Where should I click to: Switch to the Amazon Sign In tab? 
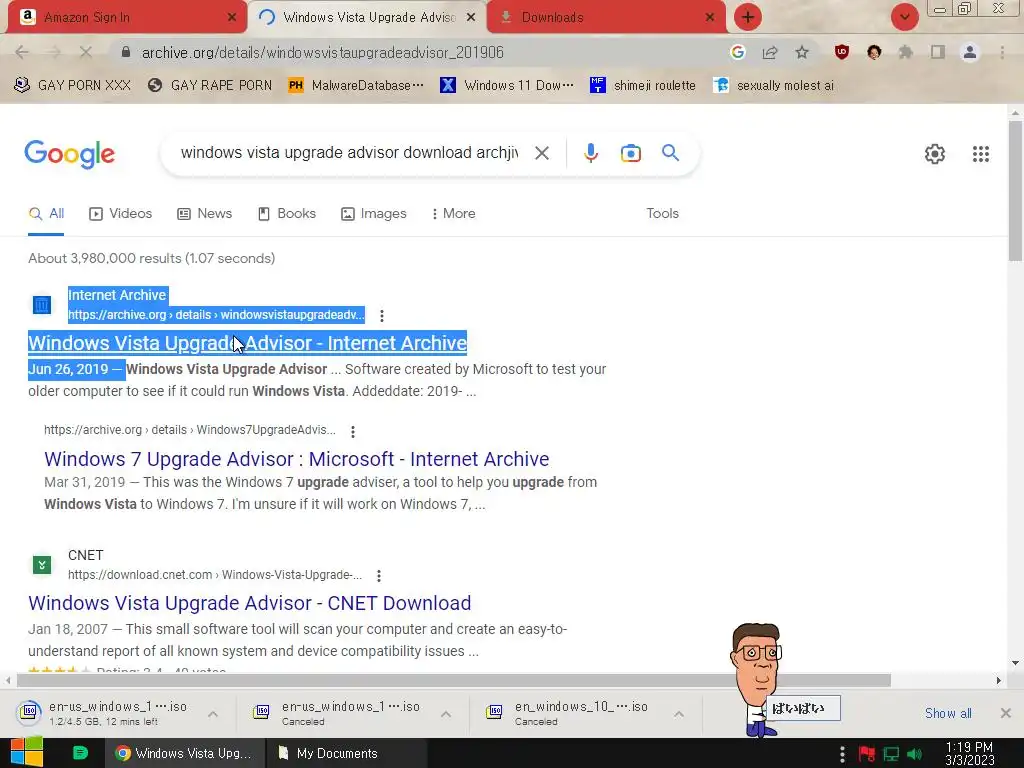click(116, 17)
